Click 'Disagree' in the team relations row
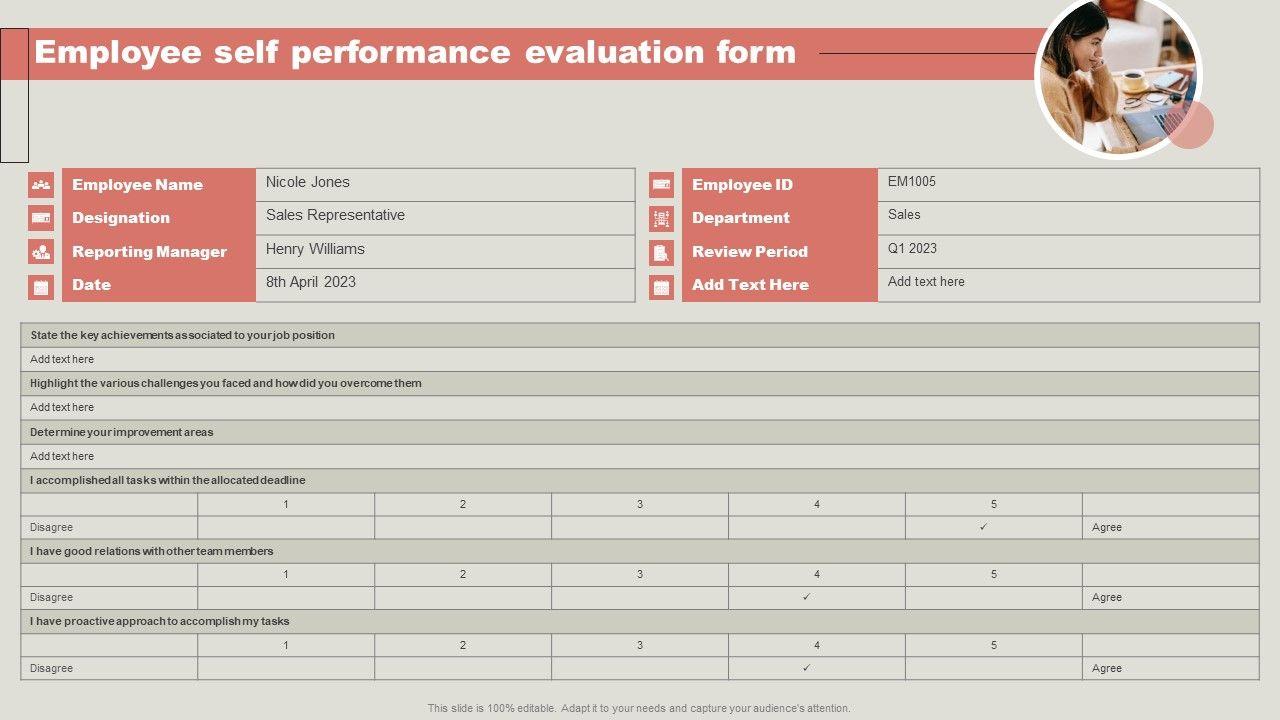This screenshot has width=1280, height=720. [51, 597]
